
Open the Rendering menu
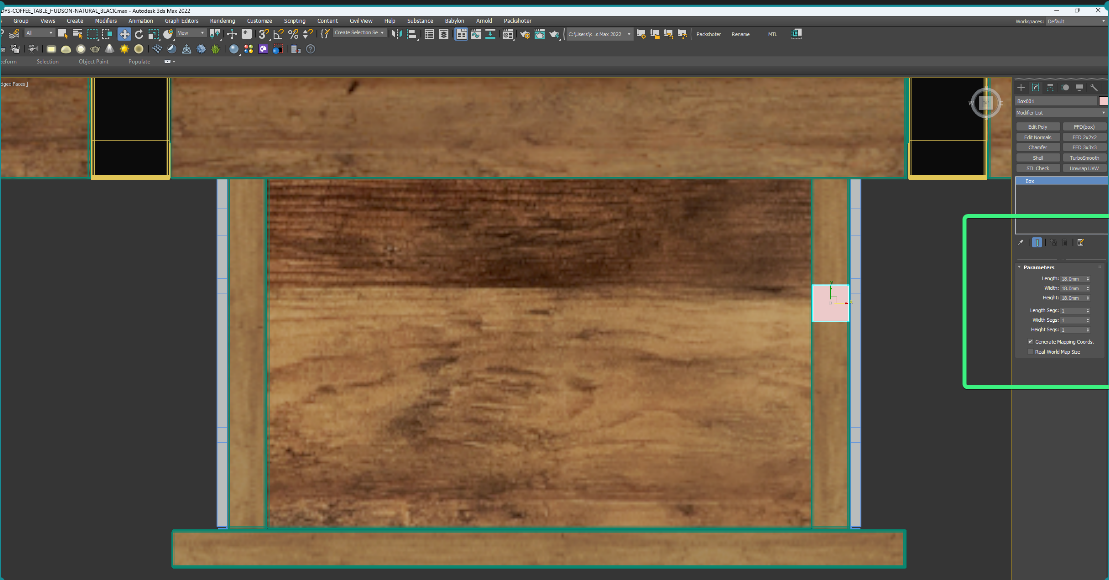pos(222,20)
